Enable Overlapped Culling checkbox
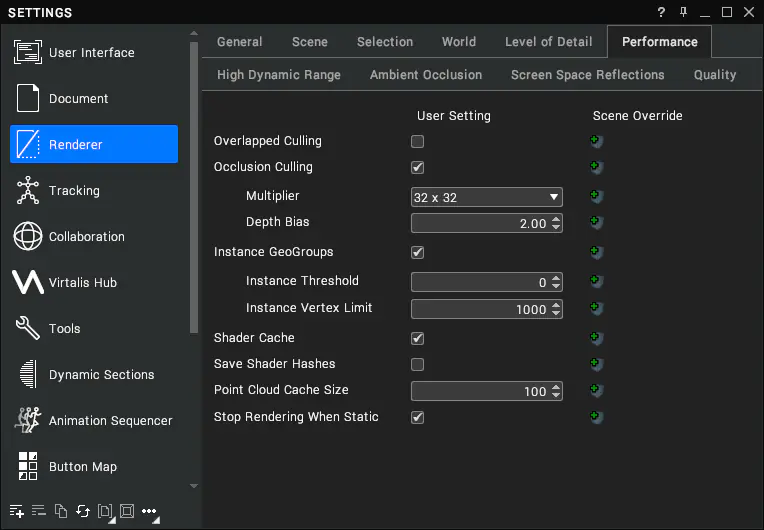The image size is (764, 530). click(x=418, y=141)
